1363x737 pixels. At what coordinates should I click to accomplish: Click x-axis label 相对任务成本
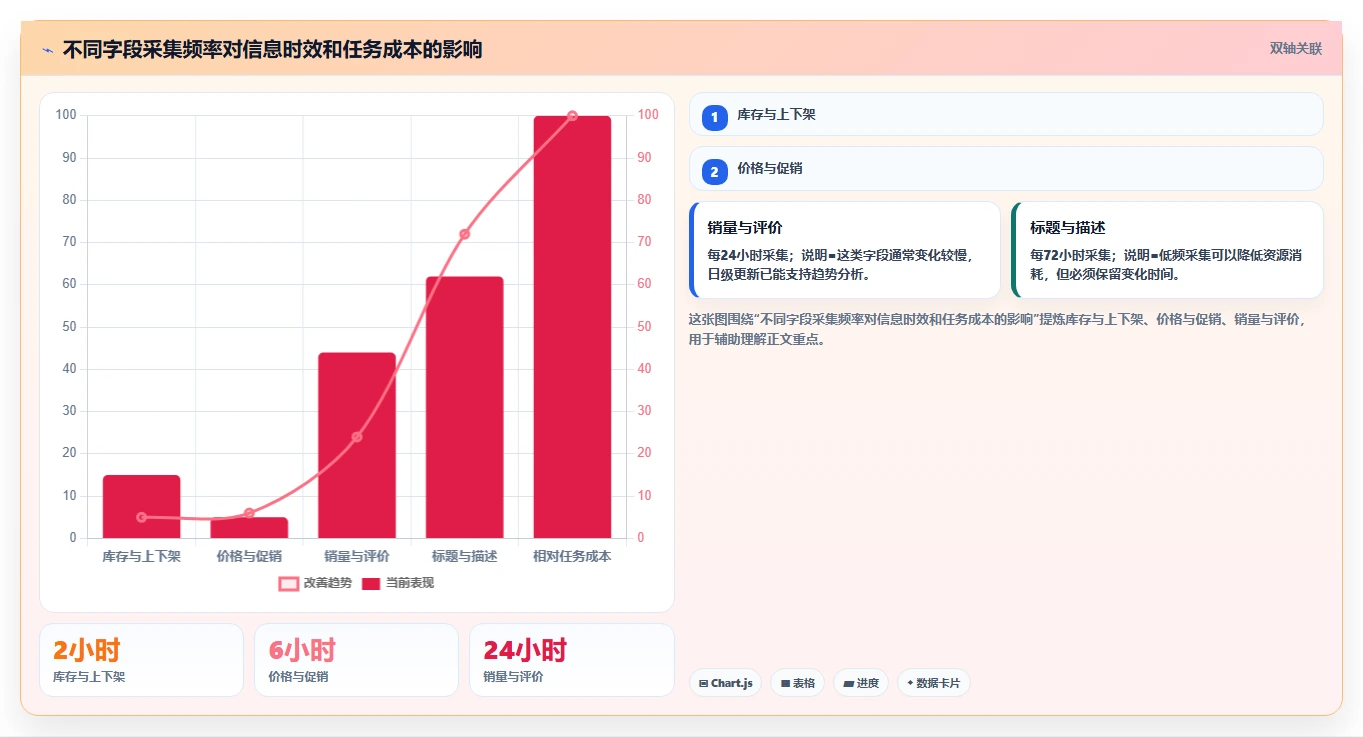coord(572,556)
